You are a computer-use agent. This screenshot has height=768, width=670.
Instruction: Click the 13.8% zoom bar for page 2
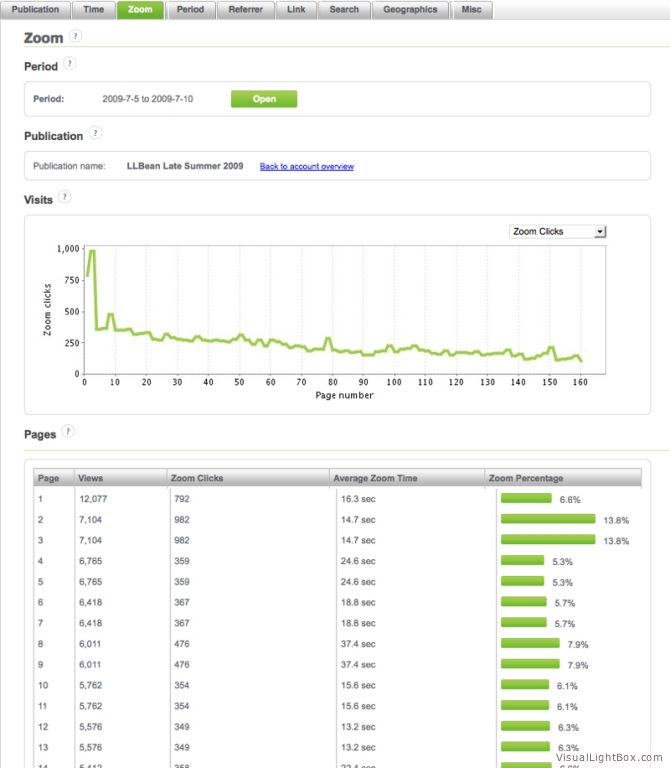point(547,519)
